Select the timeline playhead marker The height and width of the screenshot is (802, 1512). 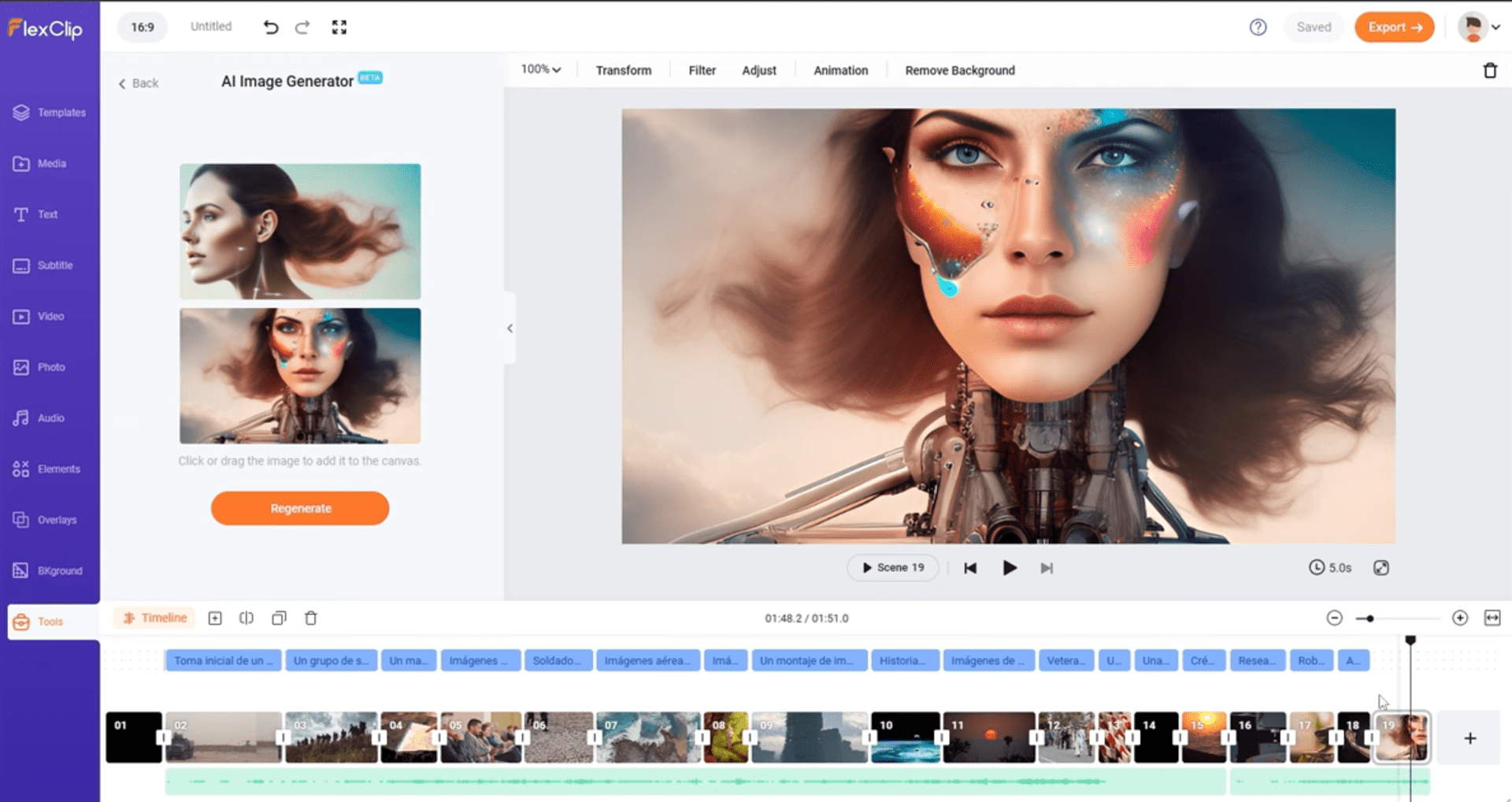coord(1410,640)
